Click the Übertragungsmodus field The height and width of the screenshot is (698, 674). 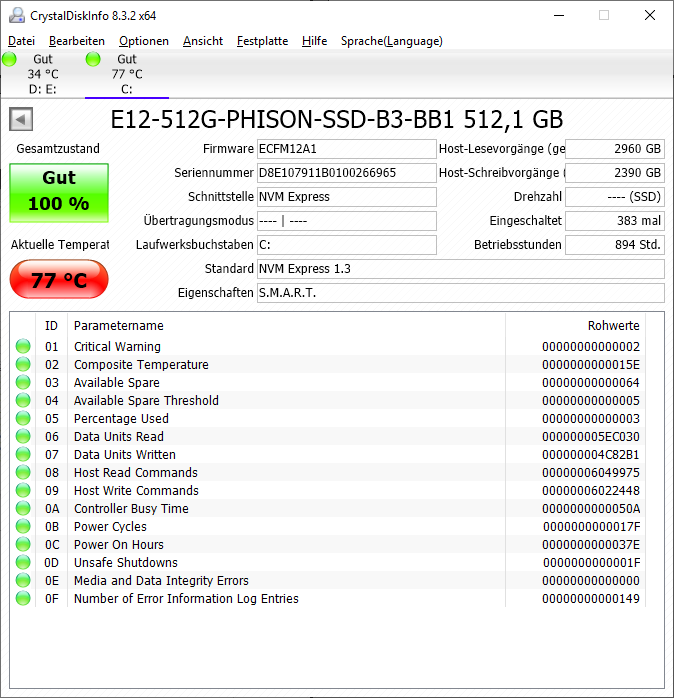point(347,221)
